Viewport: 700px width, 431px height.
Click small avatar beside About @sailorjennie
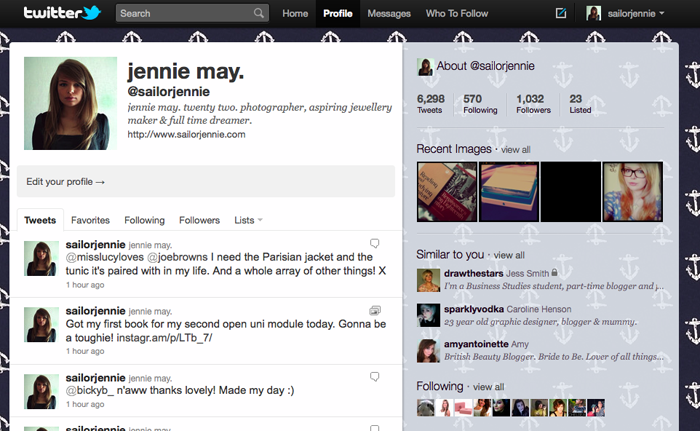pyautogui.click(x=425, y=67)
